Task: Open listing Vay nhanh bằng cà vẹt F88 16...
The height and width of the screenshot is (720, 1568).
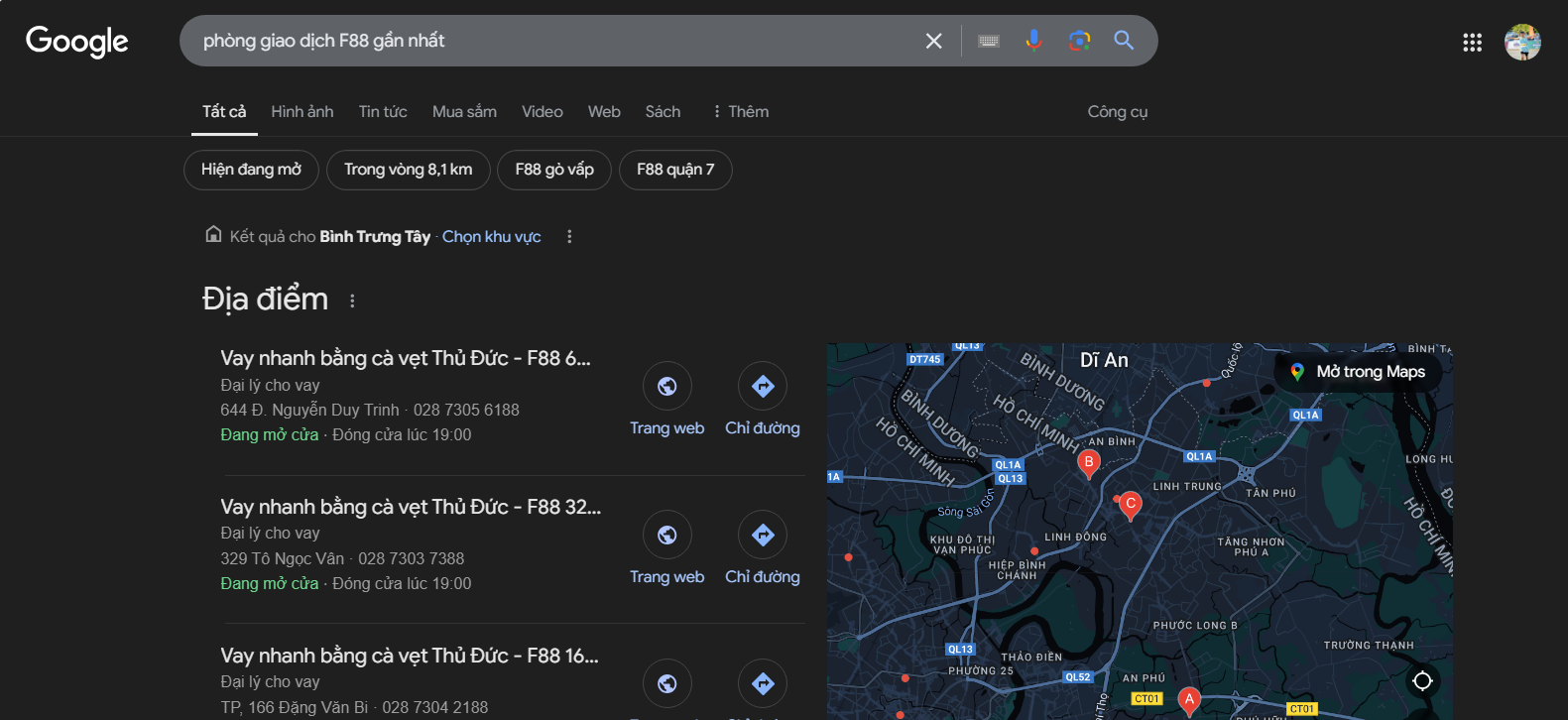Action: 410,656
